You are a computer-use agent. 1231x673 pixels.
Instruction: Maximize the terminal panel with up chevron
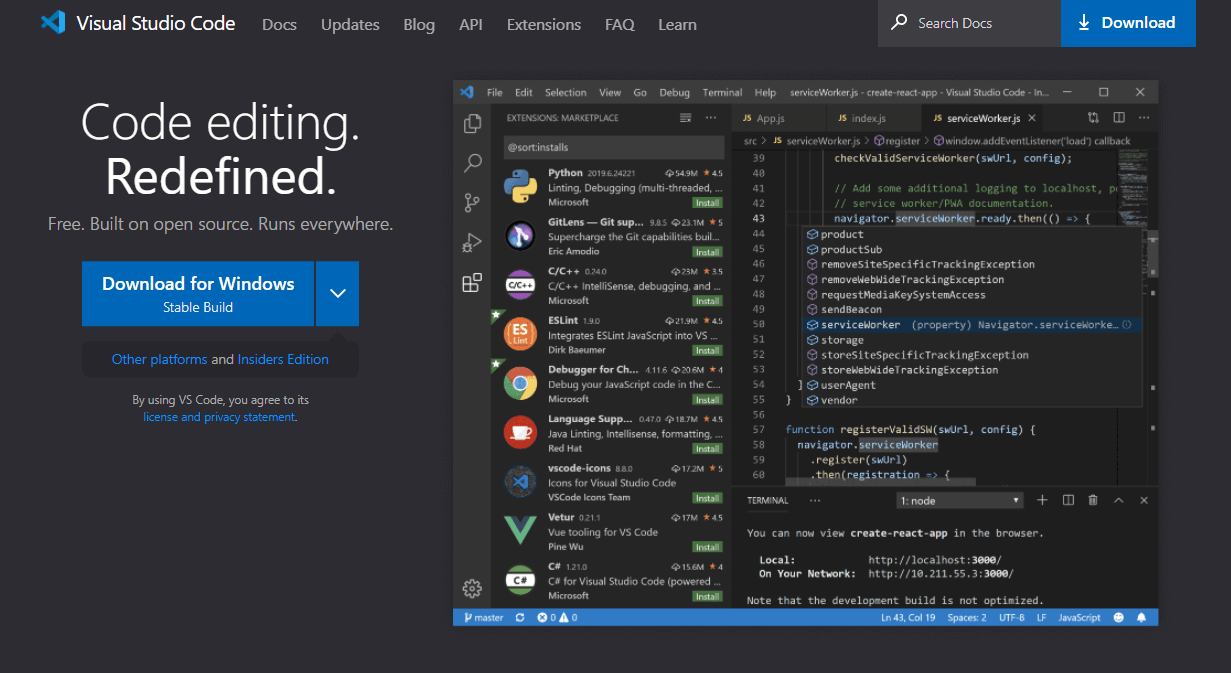pyautogui.click(x=1119, y=500)
